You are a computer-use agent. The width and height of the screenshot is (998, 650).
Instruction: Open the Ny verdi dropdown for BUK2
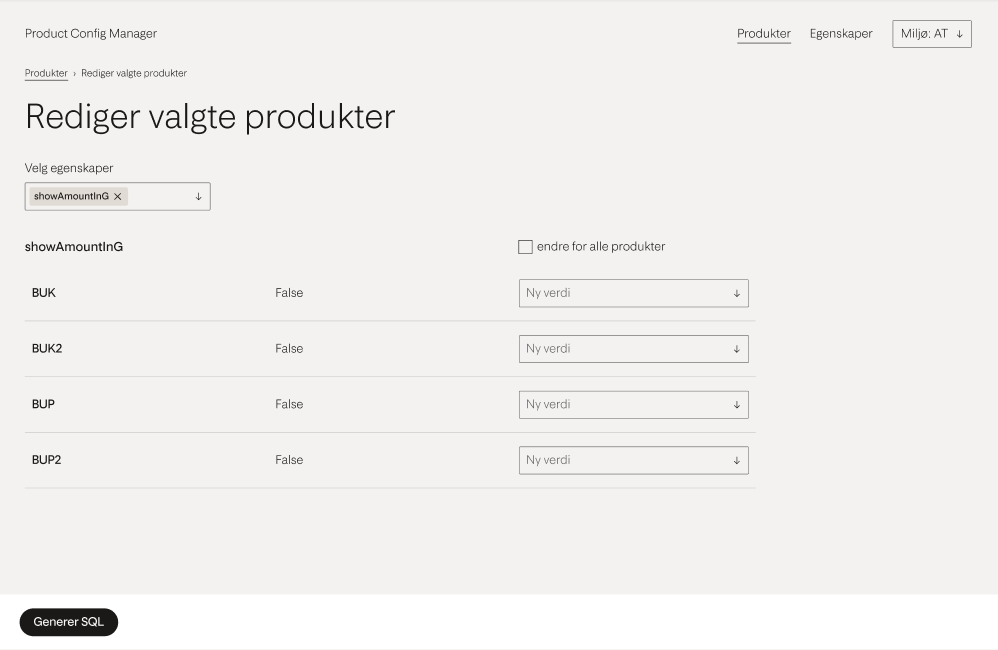pyautogui.click(x=633, y=349)
